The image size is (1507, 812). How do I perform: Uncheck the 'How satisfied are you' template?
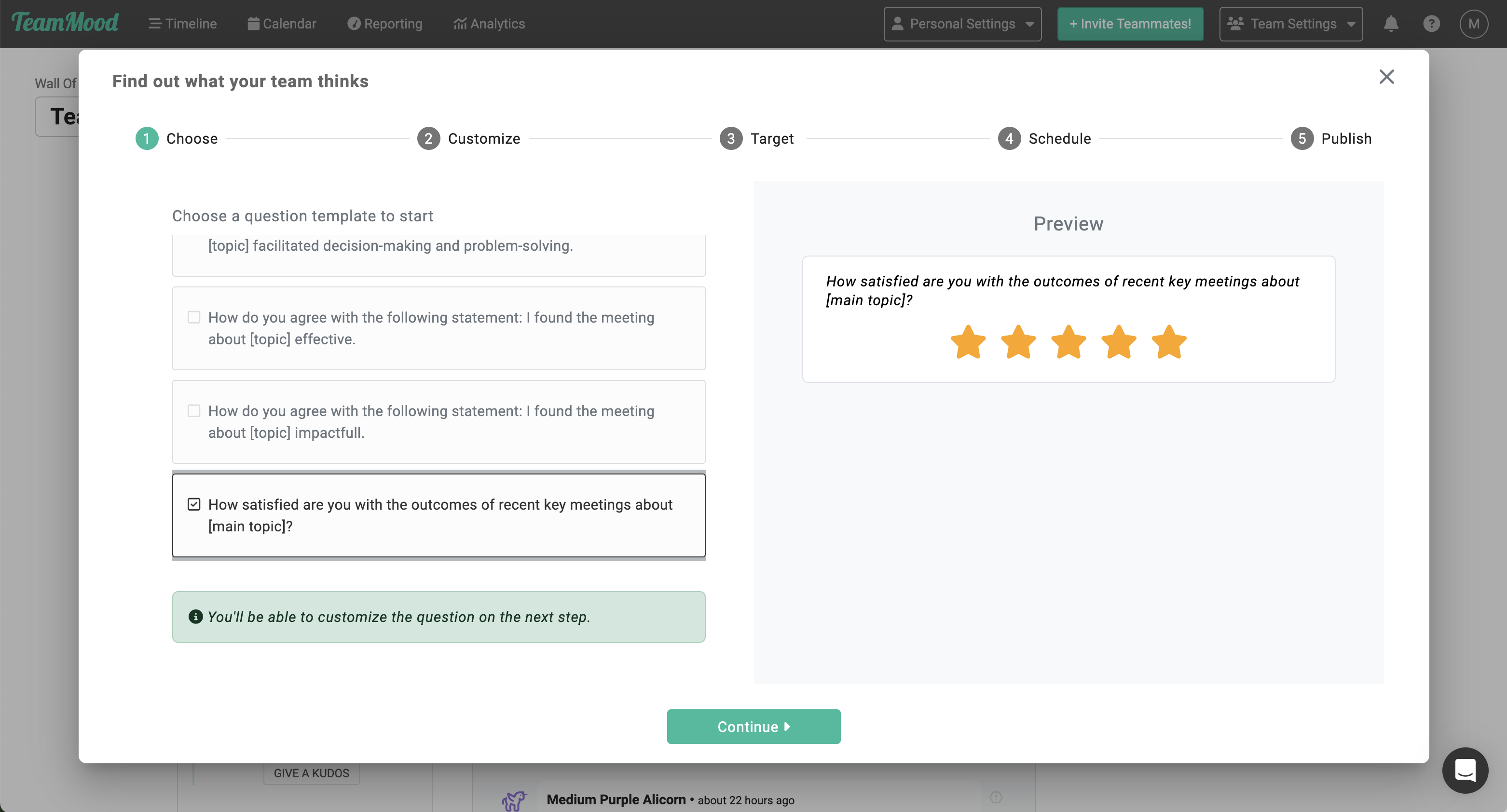(x=193, y=504)
